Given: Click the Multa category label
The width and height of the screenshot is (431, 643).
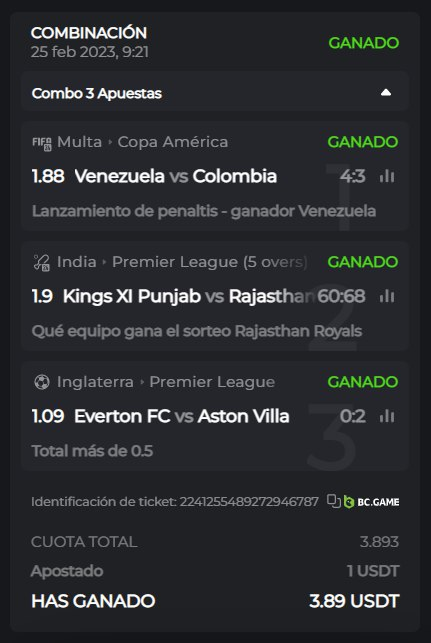Looking at the screenshot, I should (x=79, y=142).
